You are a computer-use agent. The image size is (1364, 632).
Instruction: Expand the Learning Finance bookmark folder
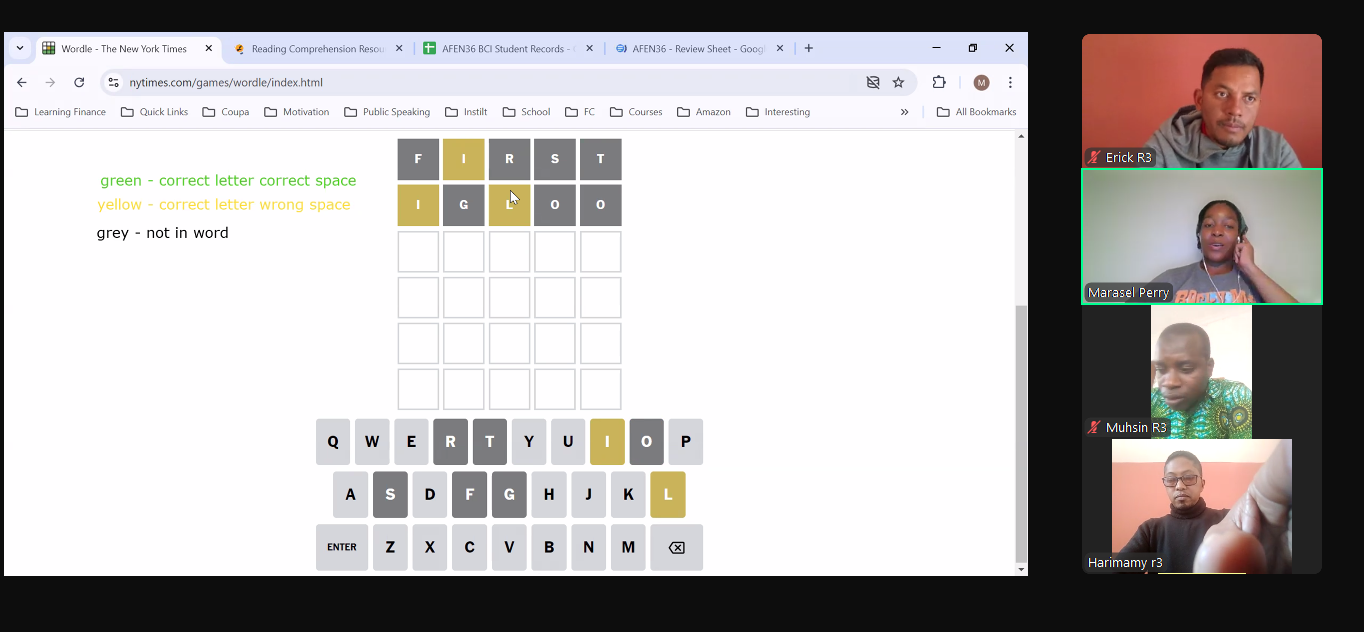point(60,112)
